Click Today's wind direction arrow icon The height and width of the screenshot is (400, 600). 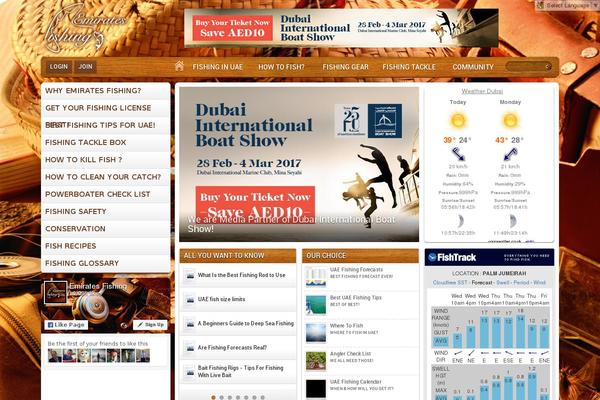tap(458, 154)
